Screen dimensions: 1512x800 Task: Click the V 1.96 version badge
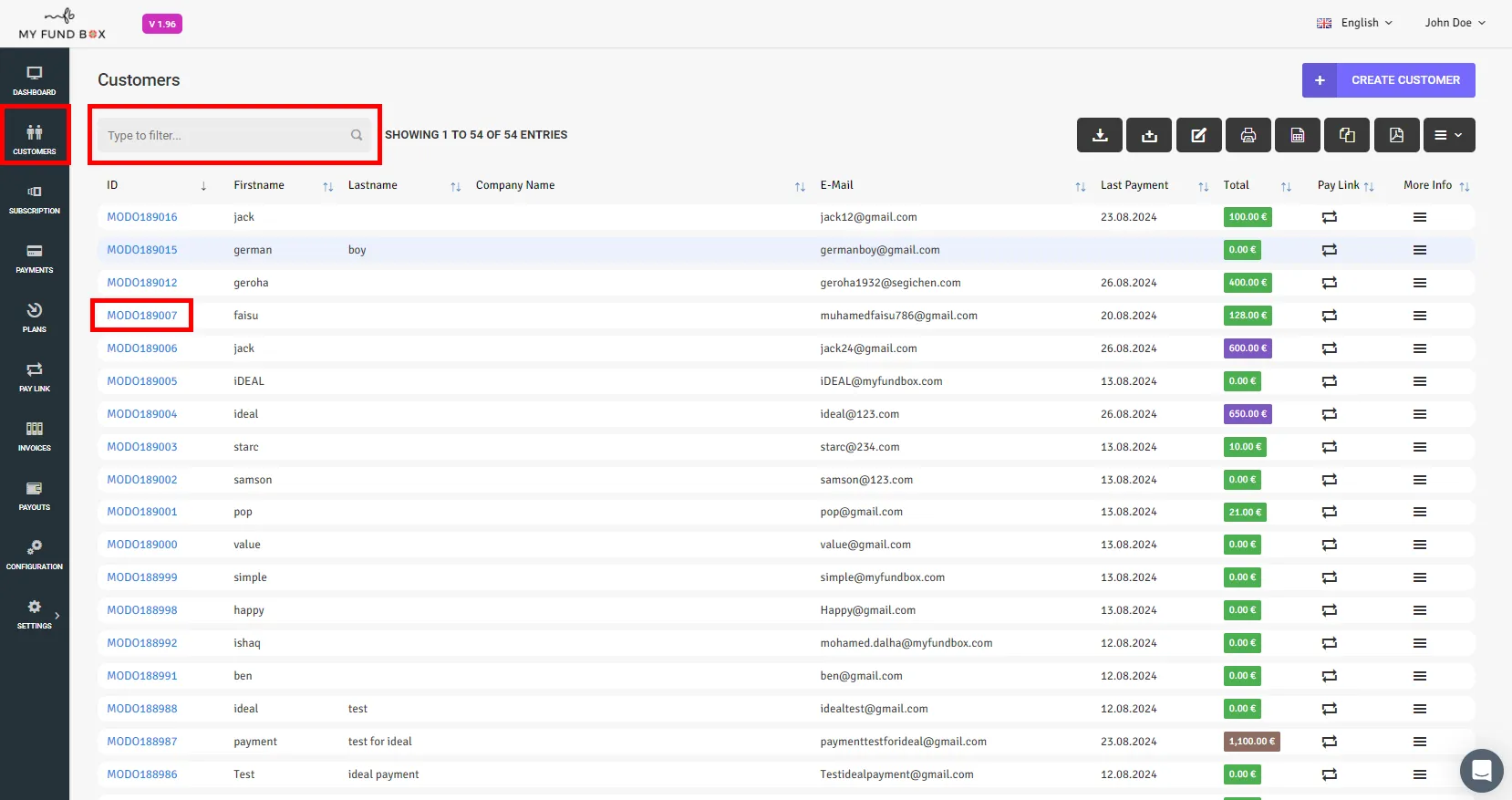pyautogui.click(x=162, y=24)
